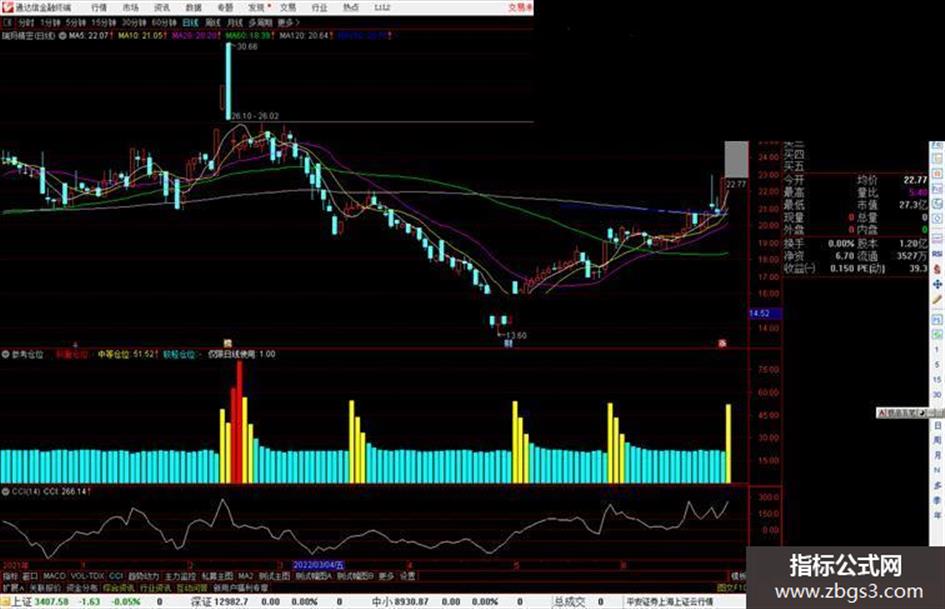This screenshot has height=609, width=945.
Task: Switch chart to 分时 period
Action: [x=26, y=23]
